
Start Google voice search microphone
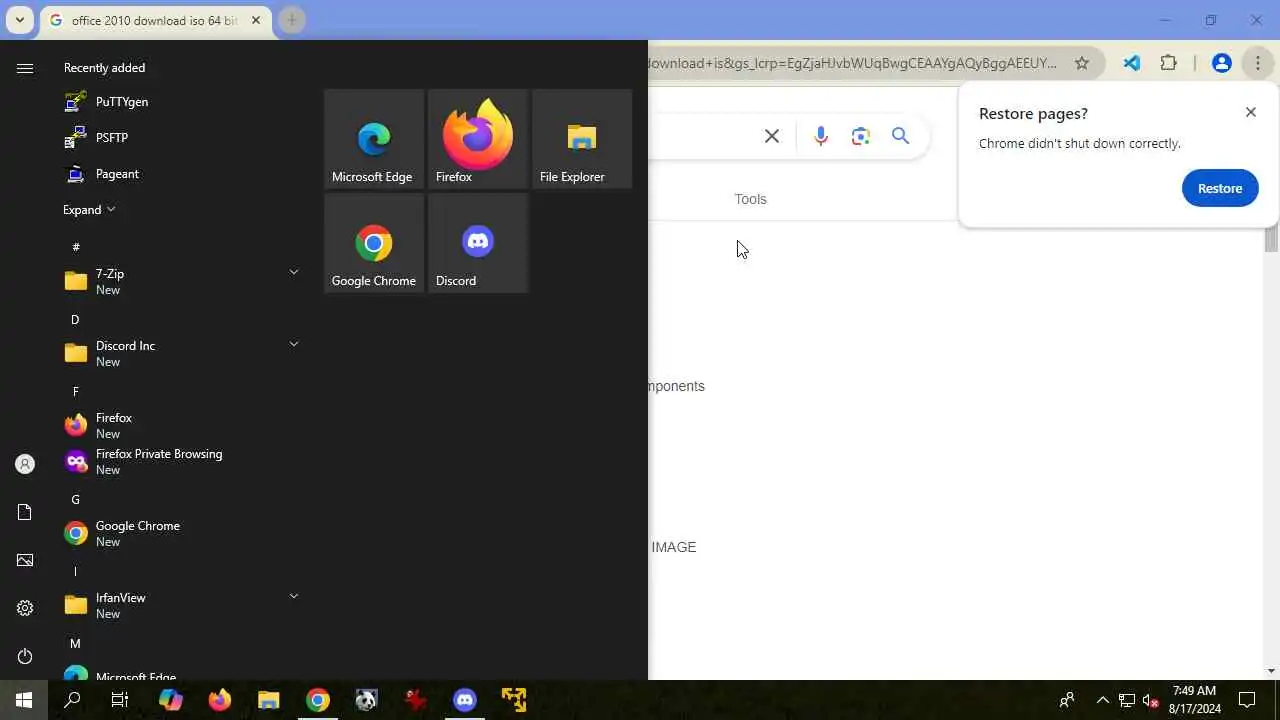821,136
